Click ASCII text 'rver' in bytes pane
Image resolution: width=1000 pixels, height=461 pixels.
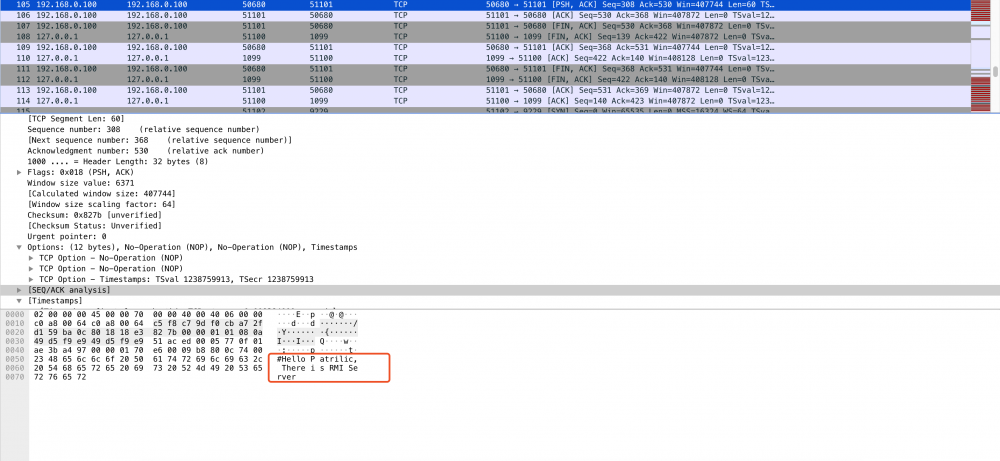click(x=287, y=377)
